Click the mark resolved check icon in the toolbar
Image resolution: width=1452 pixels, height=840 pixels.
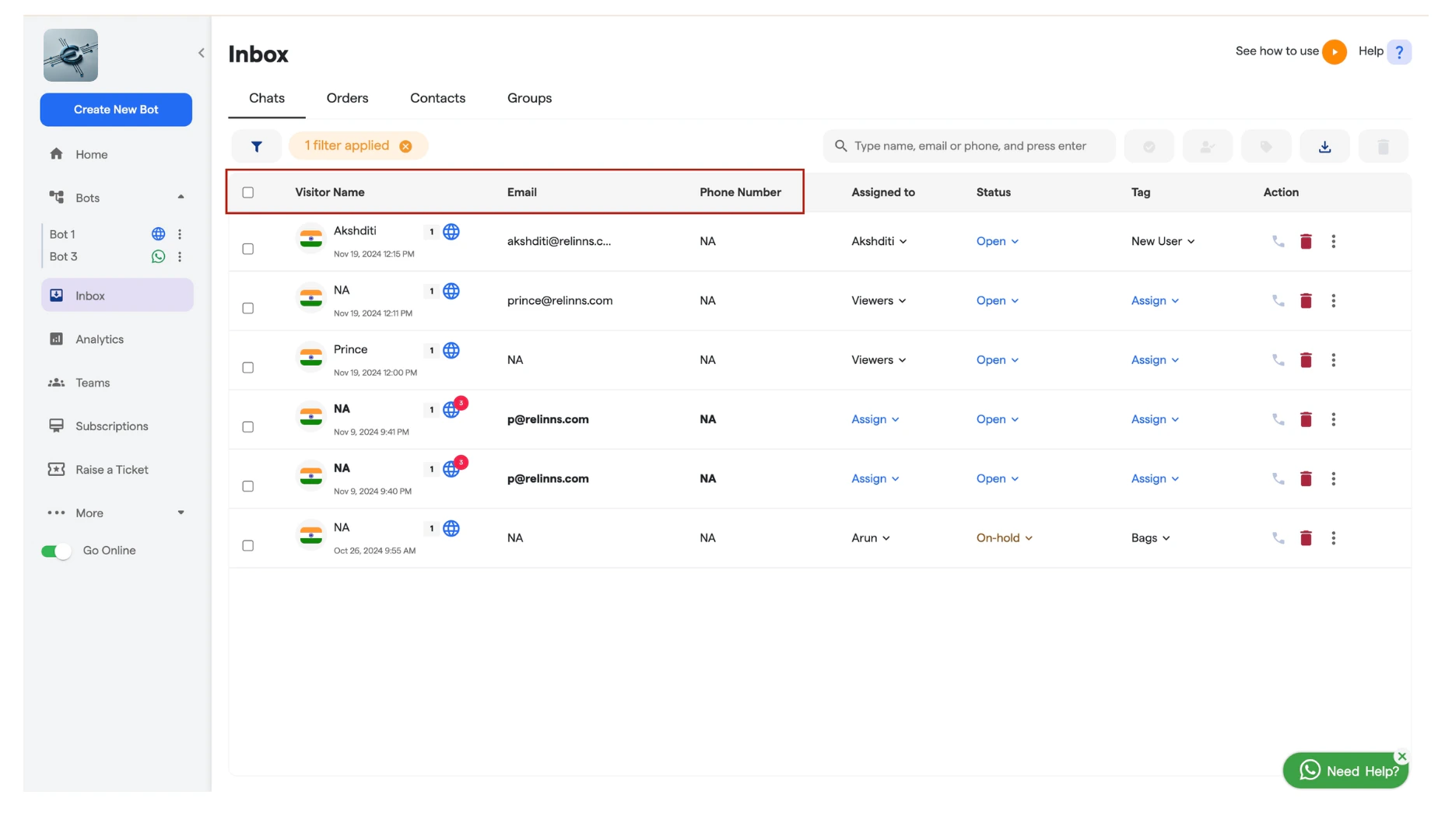tap(1149, 146)
